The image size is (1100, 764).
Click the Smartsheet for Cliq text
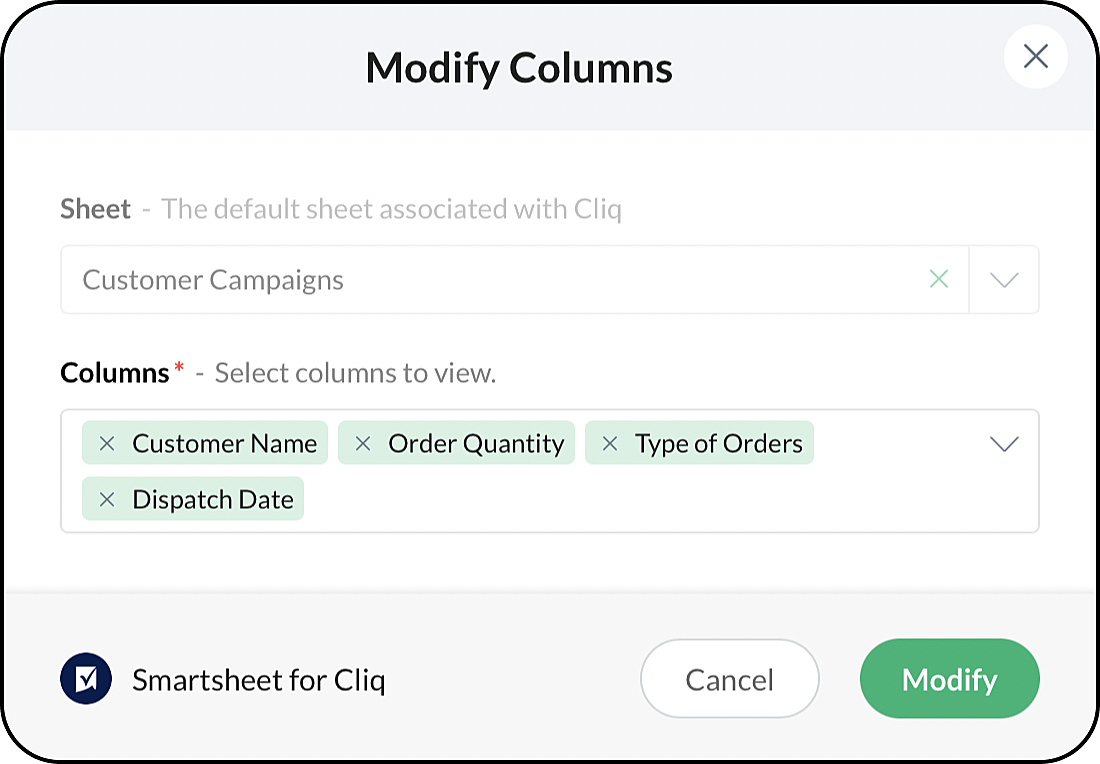258,680
